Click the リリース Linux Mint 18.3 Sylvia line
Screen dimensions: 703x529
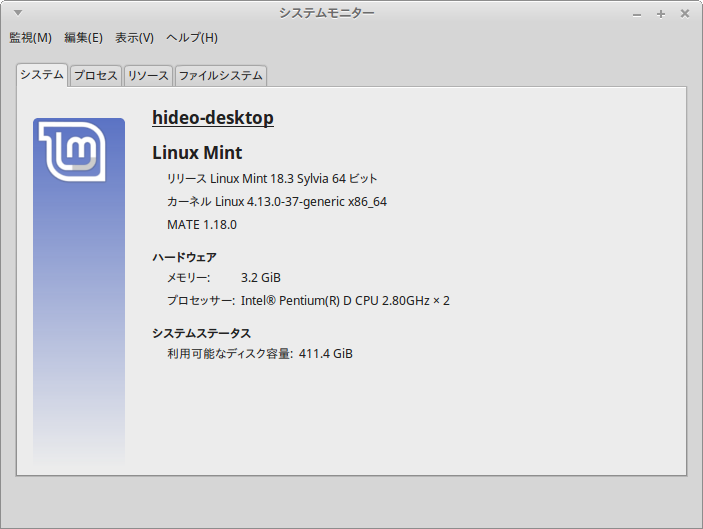point(272,178)
